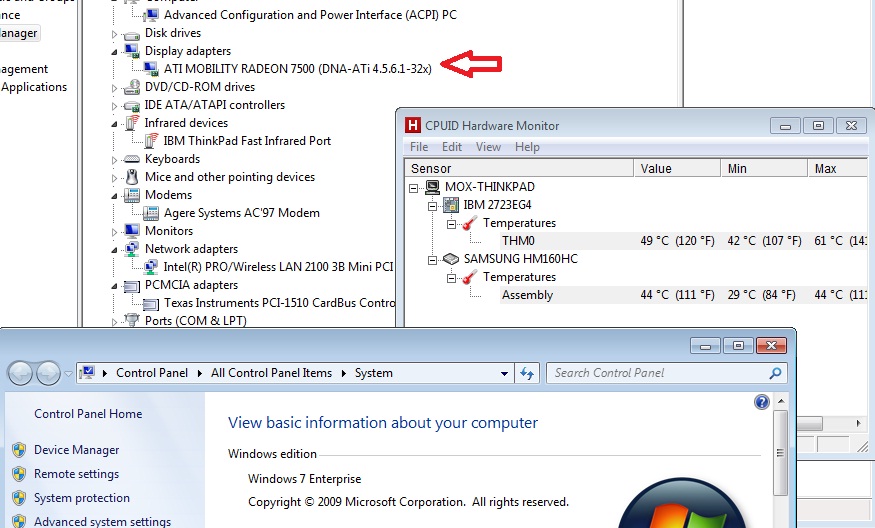Image resolution: width=875 pixels, height=528 pixels.
Task: Click the System window vertical scrollbar thumb
Action: point(781,453)
